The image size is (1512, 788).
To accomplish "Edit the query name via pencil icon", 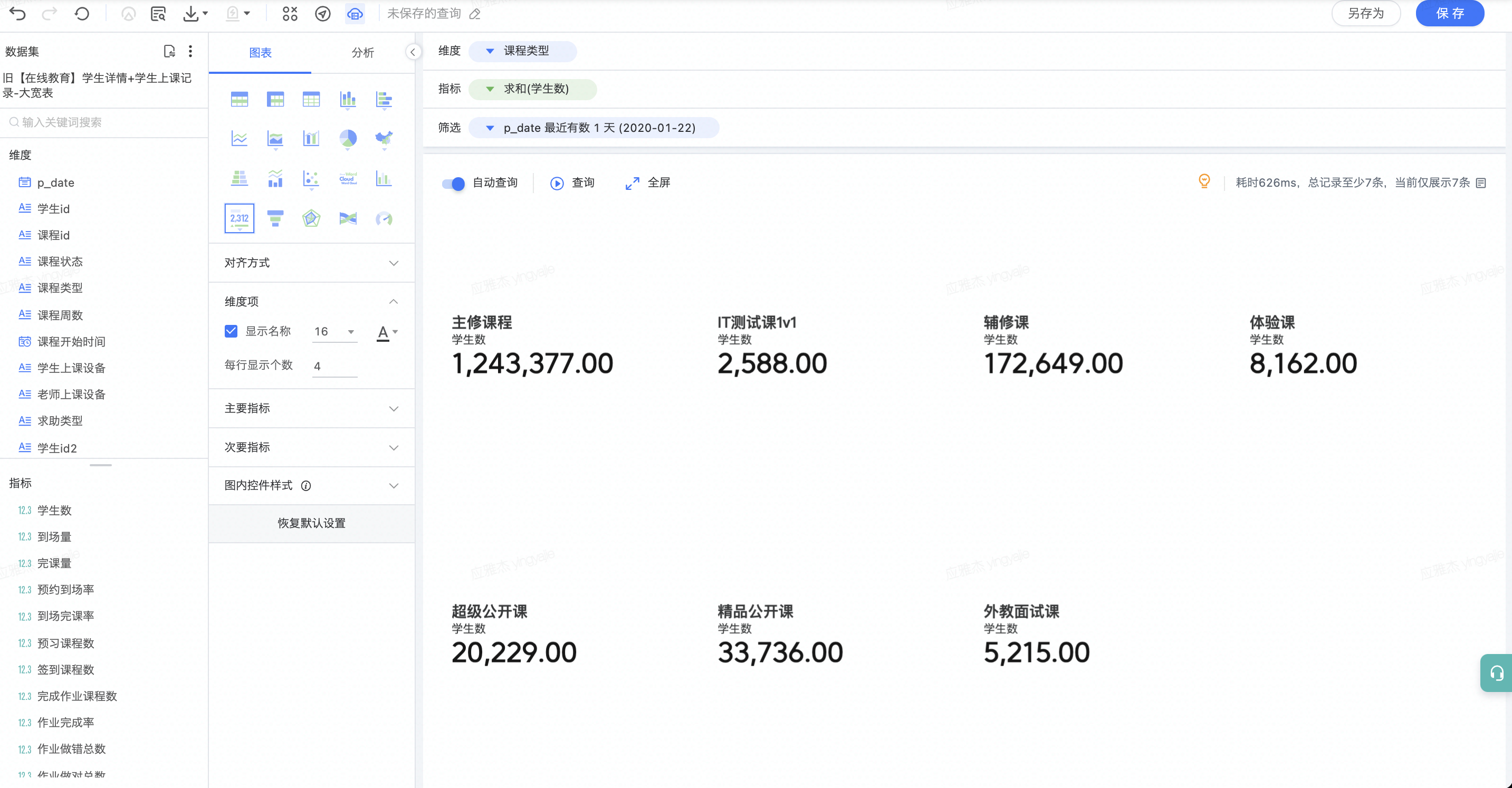I will coord(475,14).
